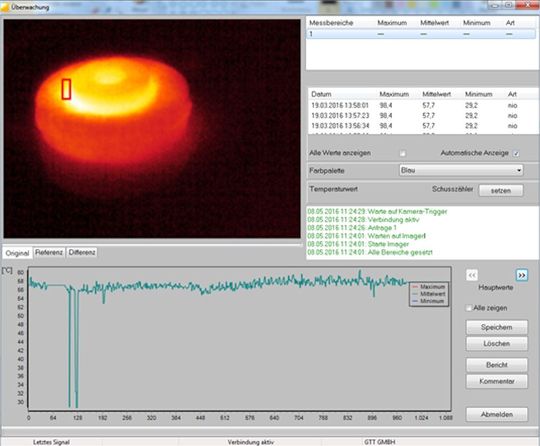
Task: Select the log row dated 19.03.2016 13:58:01
Action: (x=423, y=105)
